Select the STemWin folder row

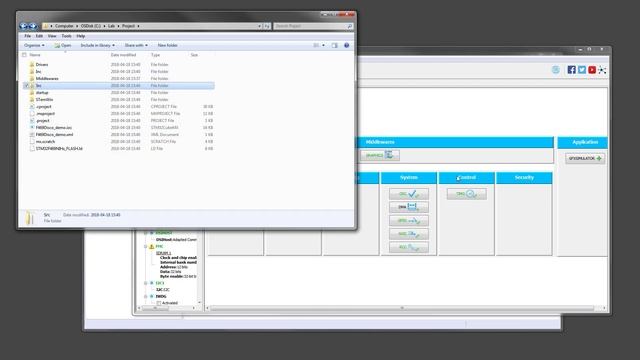[118, 100]
